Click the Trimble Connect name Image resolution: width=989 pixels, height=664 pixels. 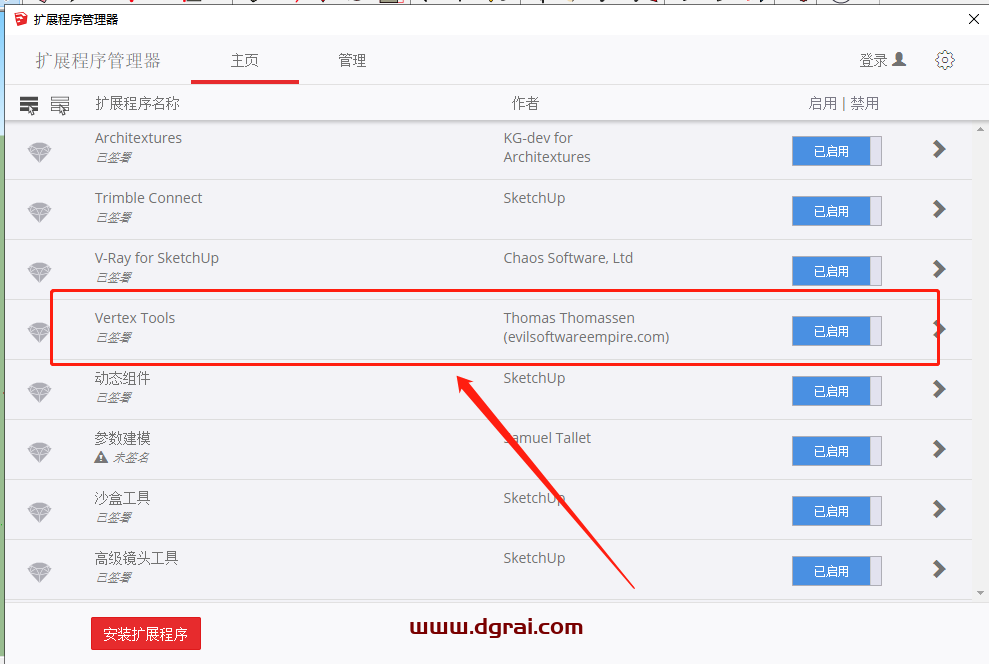148,198
